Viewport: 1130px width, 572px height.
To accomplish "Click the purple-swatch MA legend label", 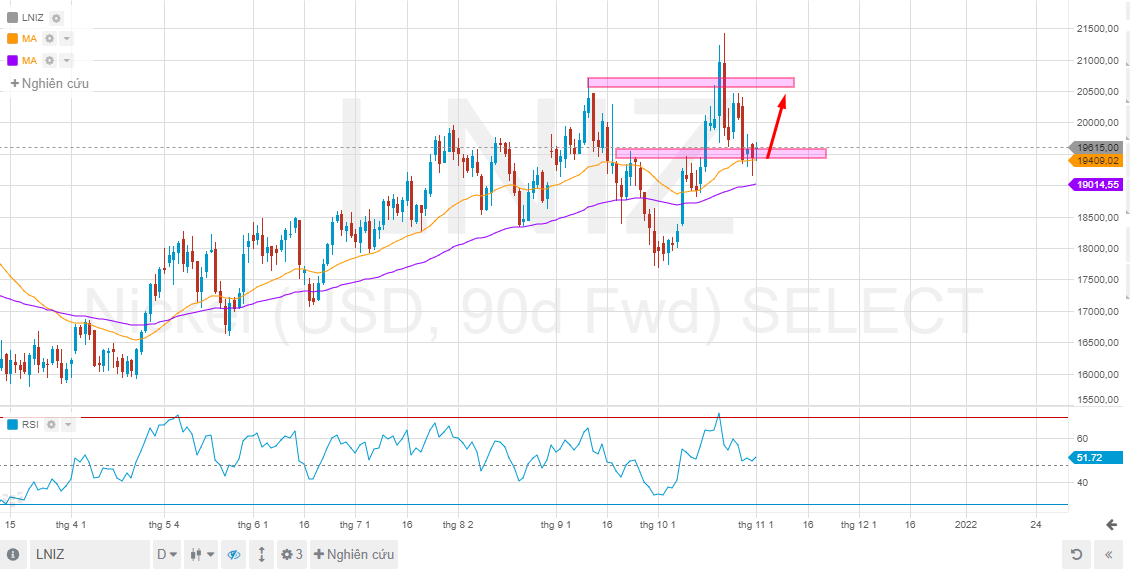I will coord(30,61).
